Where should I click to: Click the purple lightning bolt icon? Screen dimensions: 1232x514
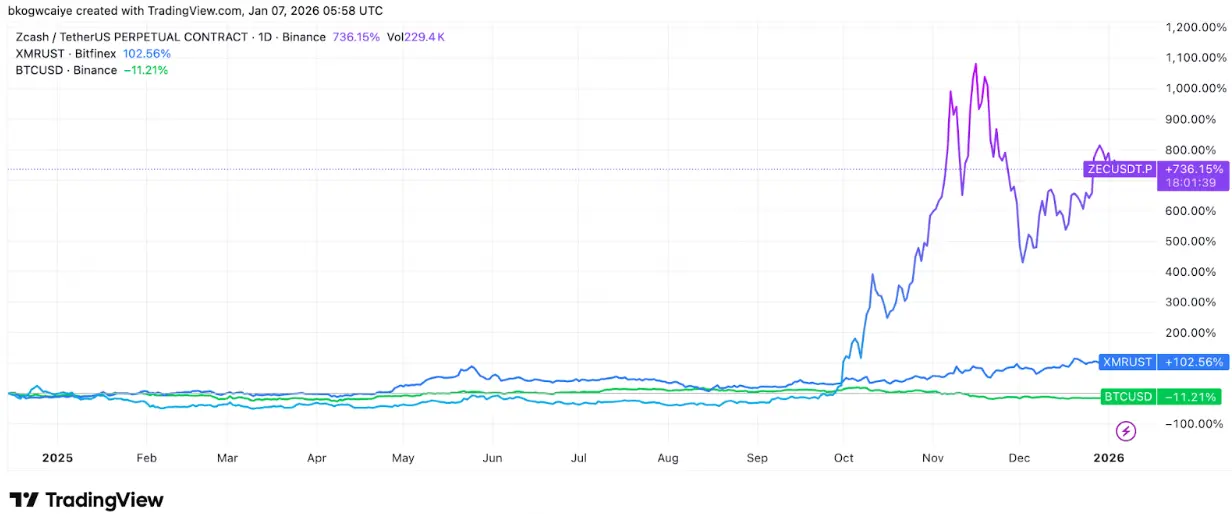(1126, 431)
